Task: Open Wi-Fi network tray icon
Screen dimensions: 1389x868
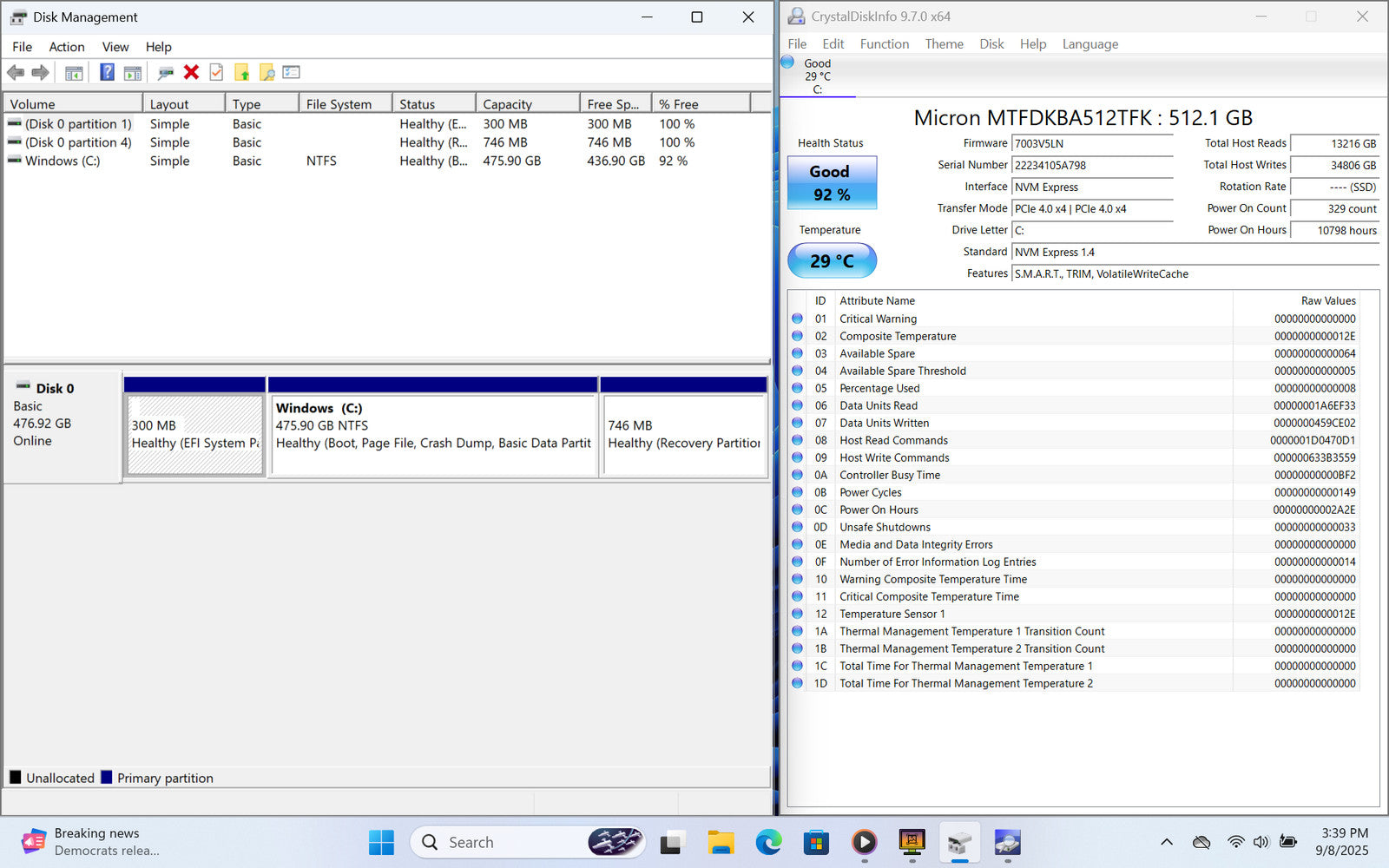Action: 1236,842
